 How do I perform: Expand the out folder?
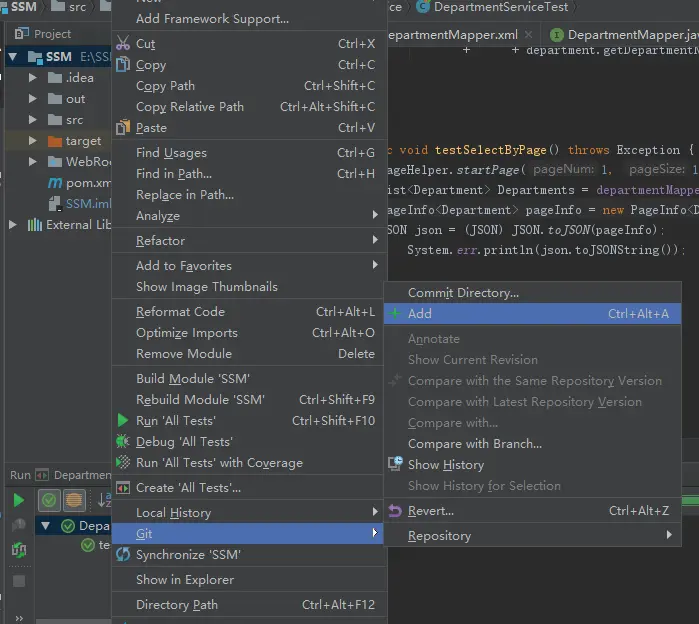[33, 99]
